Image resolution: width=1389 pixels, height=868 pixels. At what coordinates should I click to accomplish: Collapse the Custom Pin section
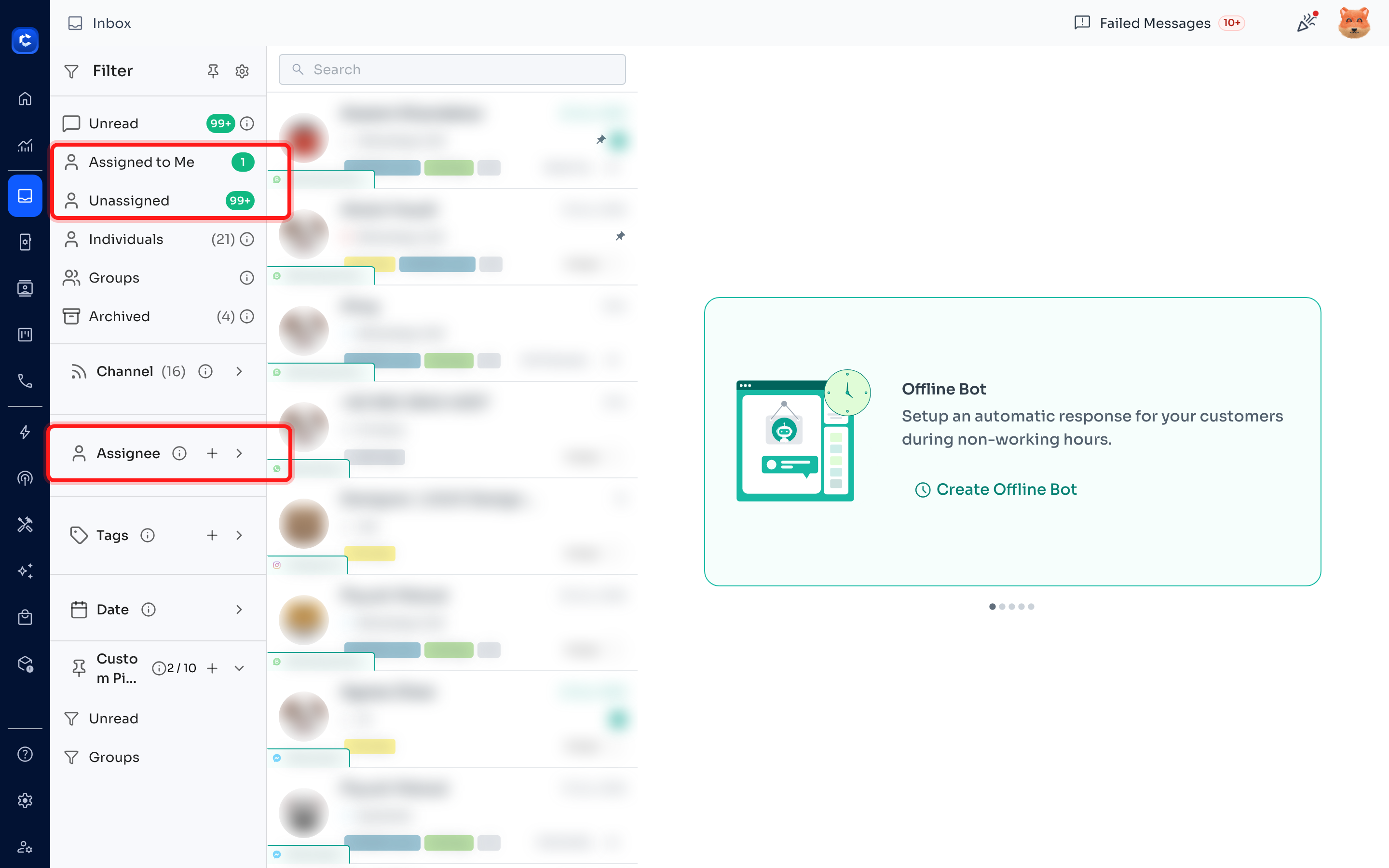(x=239, y=668)
